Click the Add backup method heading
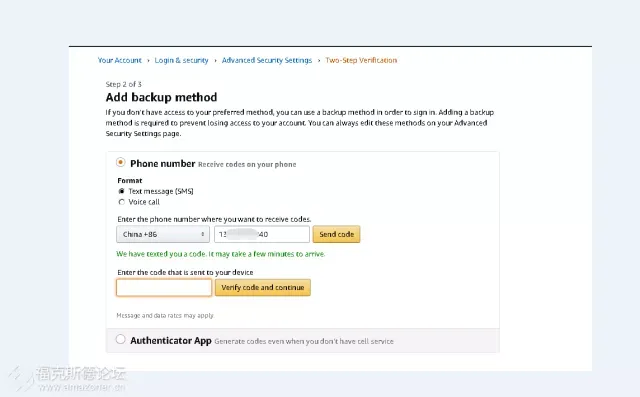The width and height of the screenshot is (640, 397). (161, 98)
